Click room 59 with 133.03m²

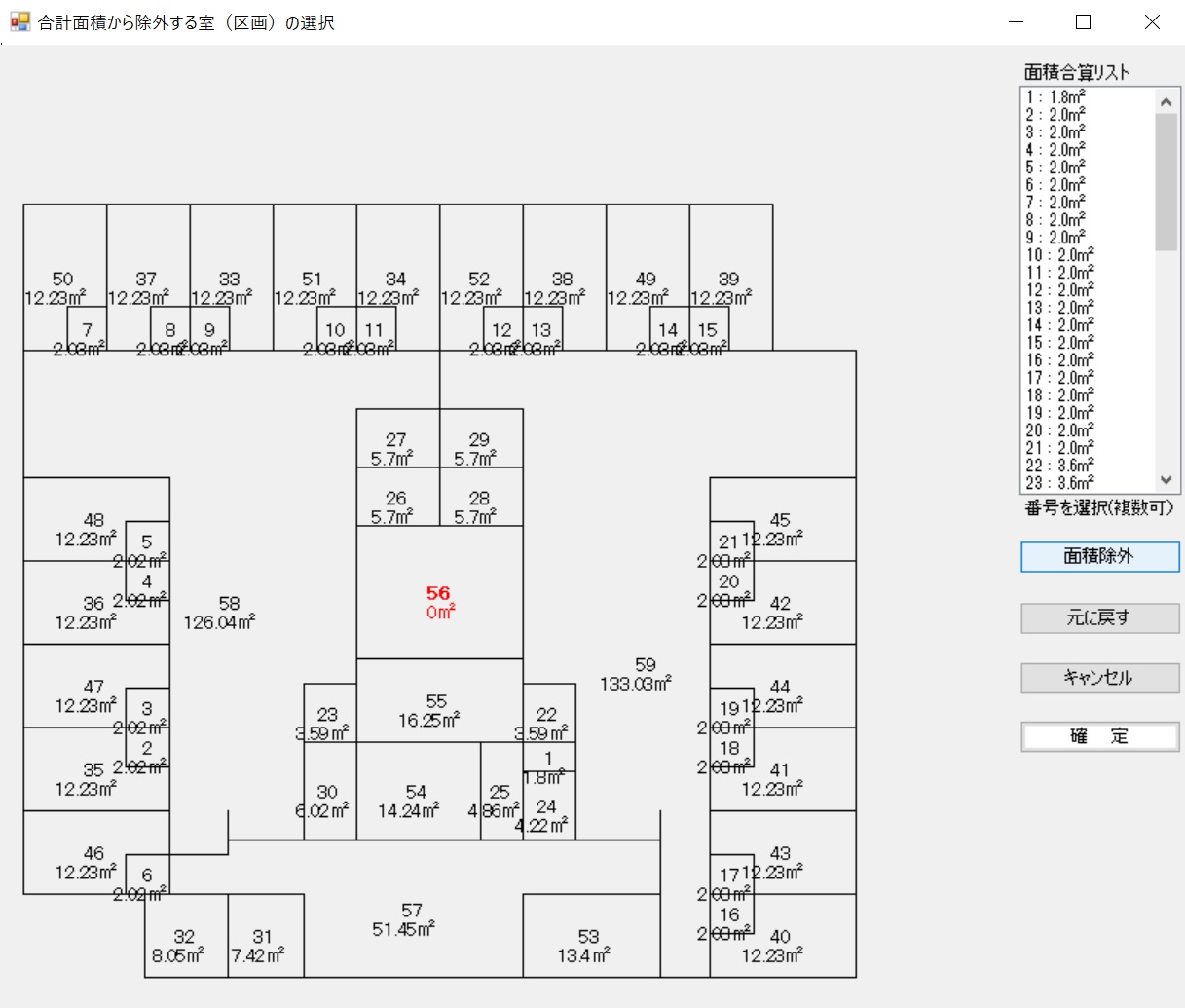[x=636, y=674]
